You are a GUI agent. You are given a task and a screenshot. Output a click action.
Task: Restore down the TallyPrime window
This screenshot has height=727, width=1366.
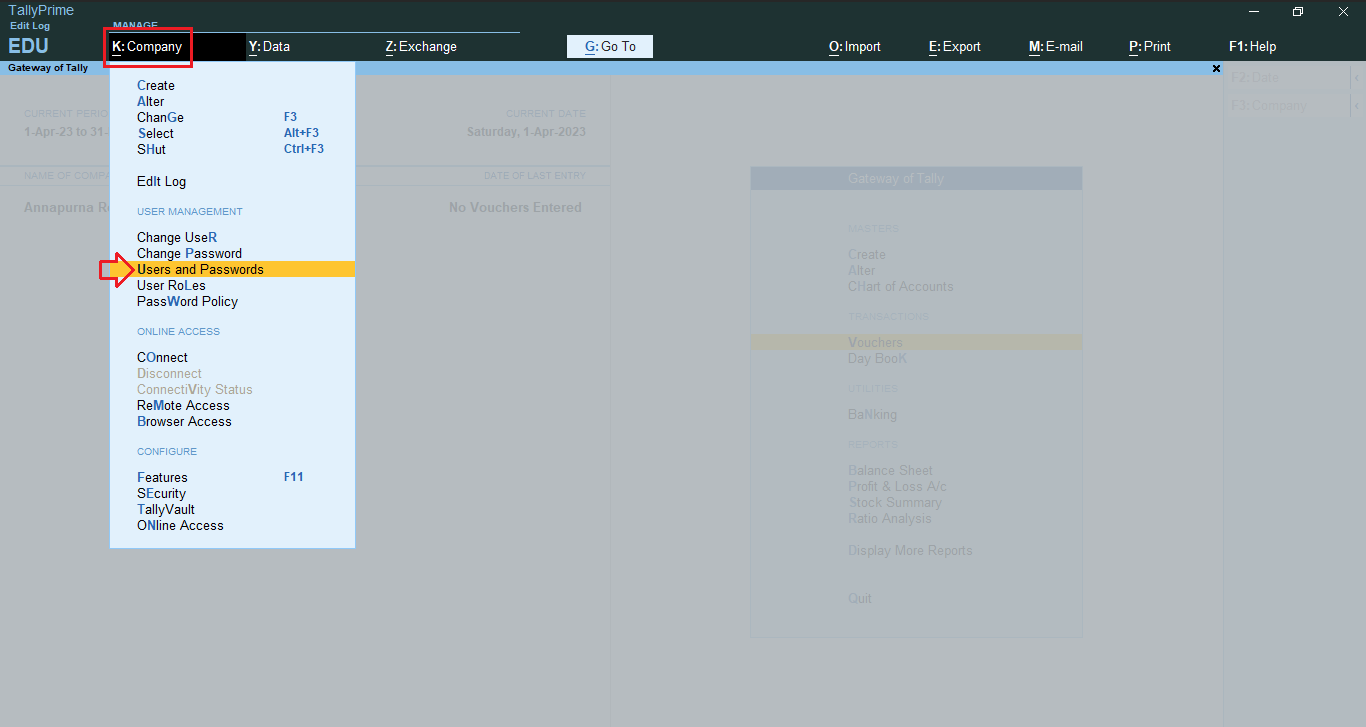pyautogui.click(x=1298, y=12)
